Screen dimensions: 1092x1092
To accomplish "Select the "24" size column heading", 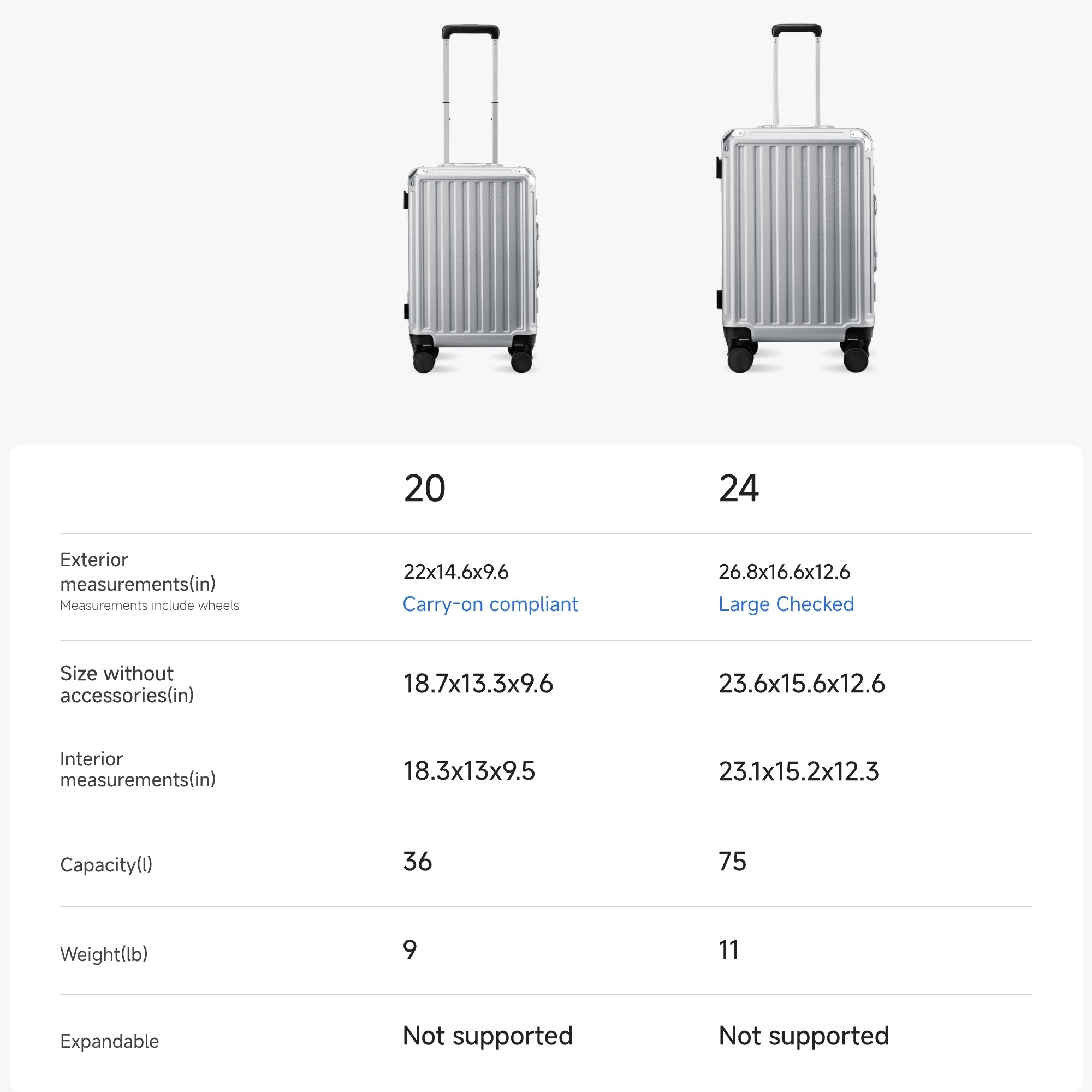I will point(739,488).
